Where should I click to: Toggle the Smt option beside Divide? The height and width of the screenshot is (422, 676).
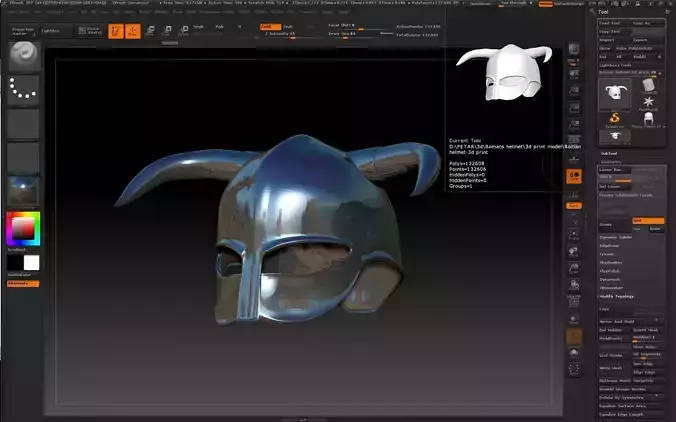648,220
